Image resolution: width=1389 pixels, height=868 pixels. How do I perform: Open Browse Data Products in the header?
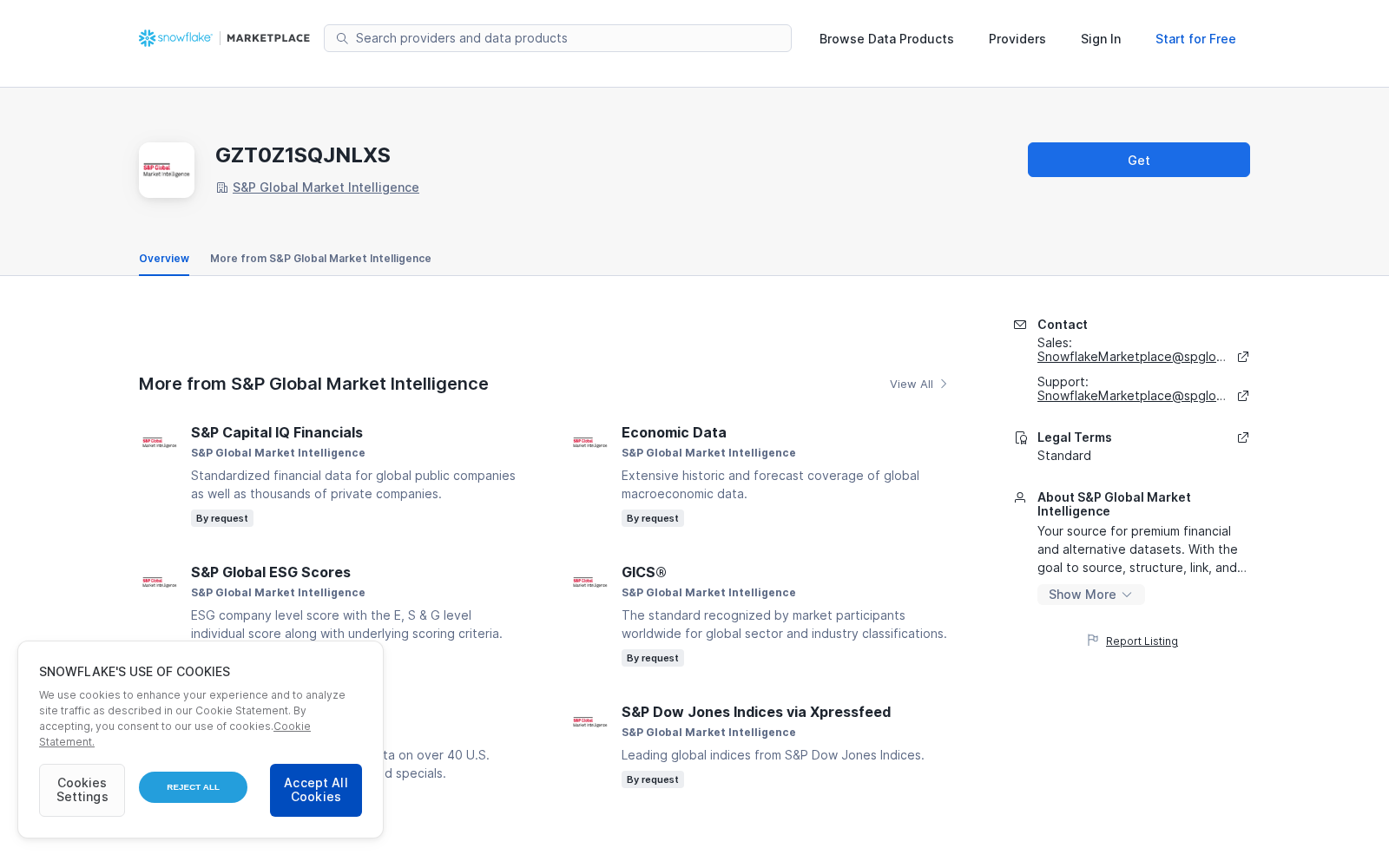click(x=886, y=39)
